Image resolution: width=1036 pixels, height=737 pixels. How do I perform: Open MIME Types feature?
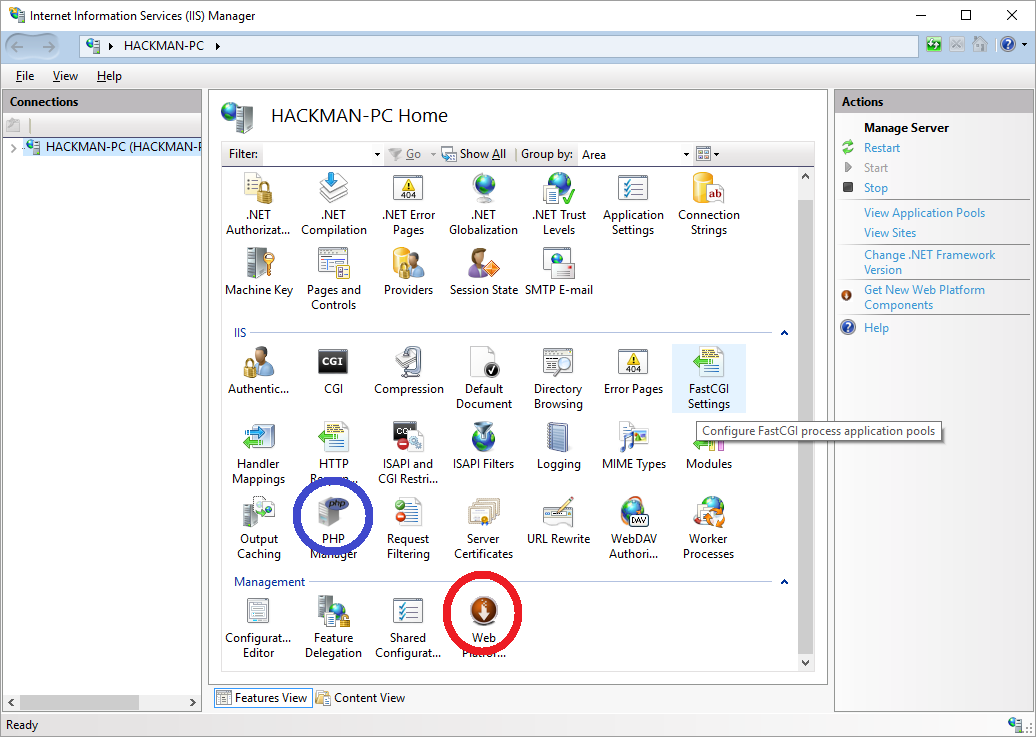tap(634, 446)
